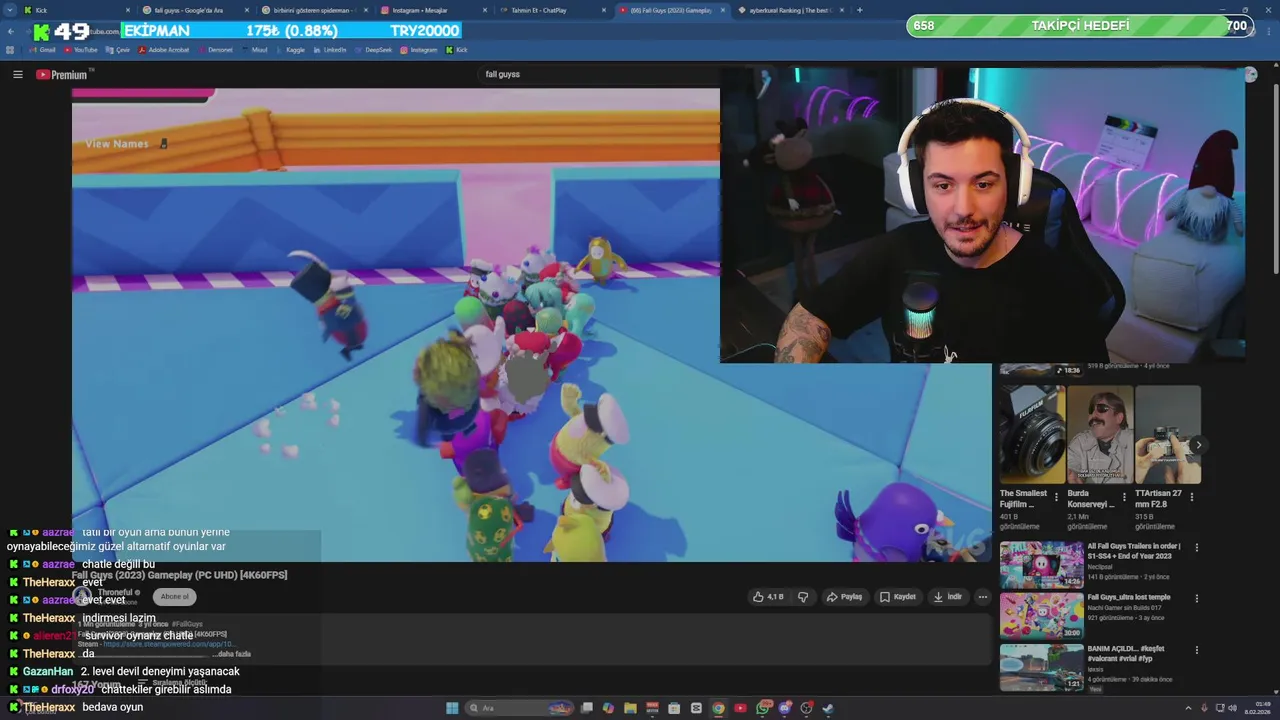The height and width of the screenshot is (720, 1280).
Task: Open WhatsApp from the taskbar
Action: coord(762,708)
